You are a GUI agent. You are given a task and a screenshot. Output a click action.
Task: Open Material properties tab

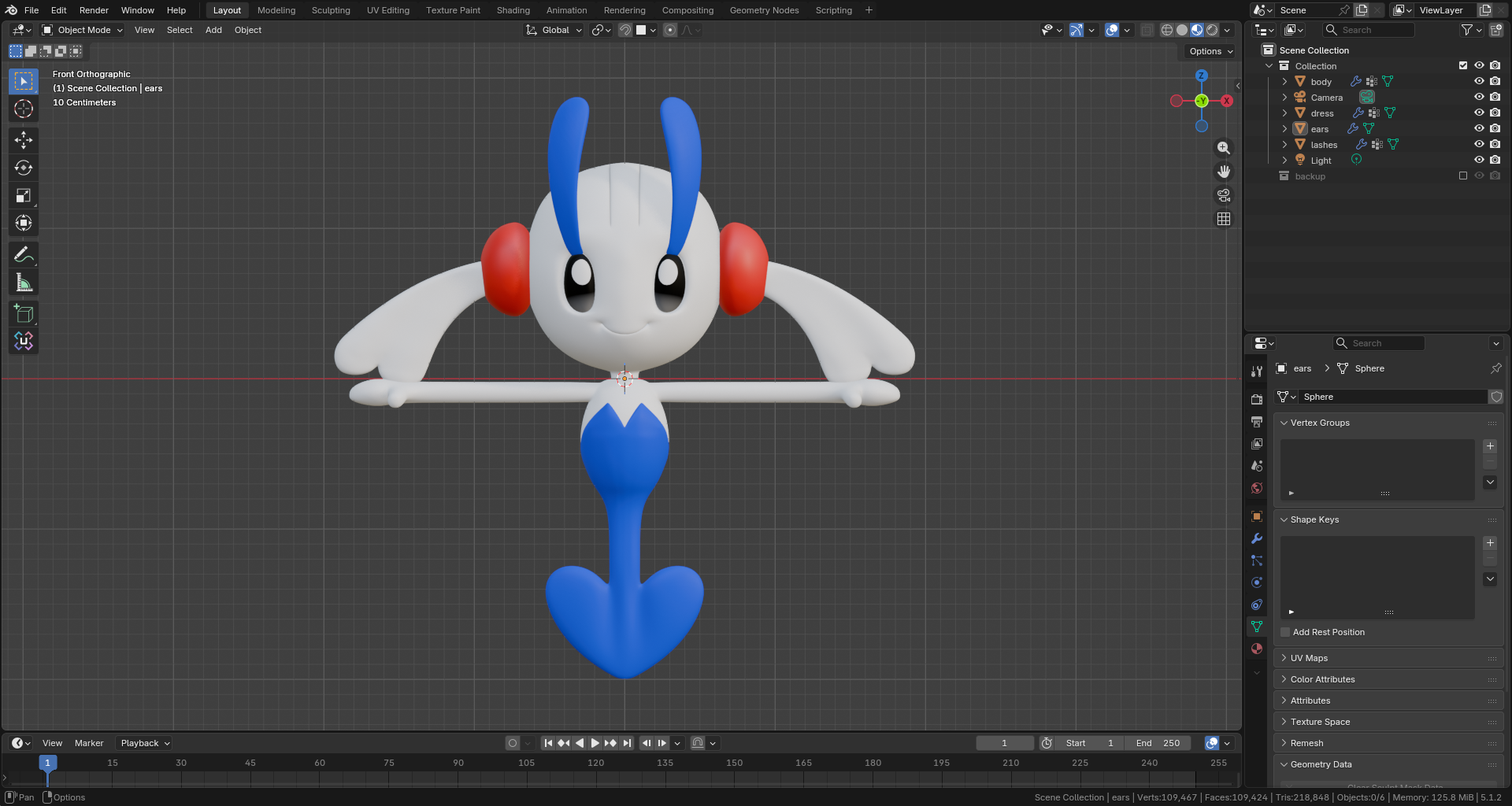pyautogui.click(x=1257, y=649)
